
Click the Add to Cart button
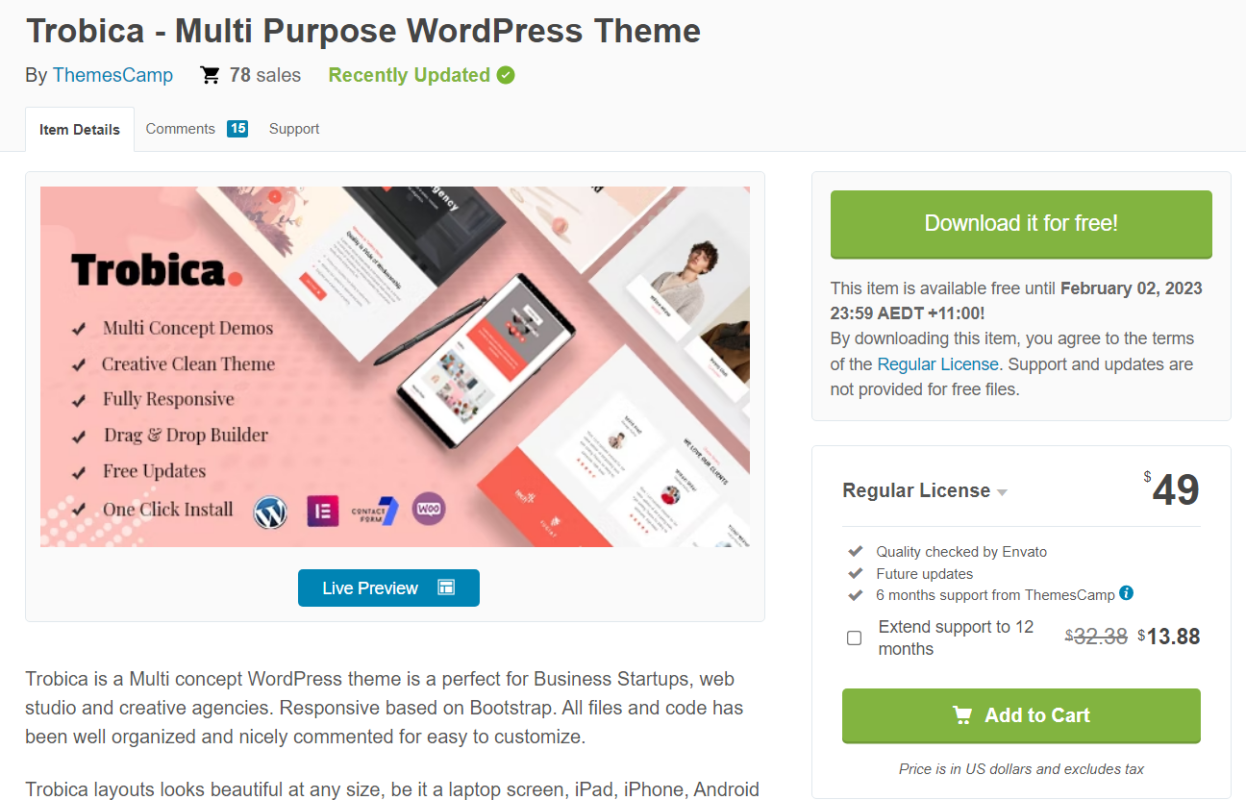tap(1020, 715)
